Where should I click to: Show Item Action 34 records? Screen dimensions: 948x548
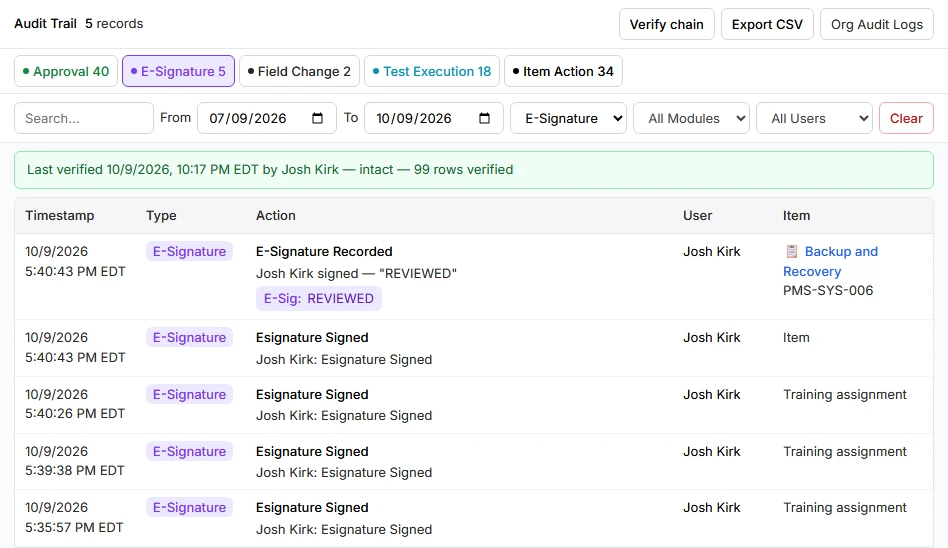coord(563,71)
